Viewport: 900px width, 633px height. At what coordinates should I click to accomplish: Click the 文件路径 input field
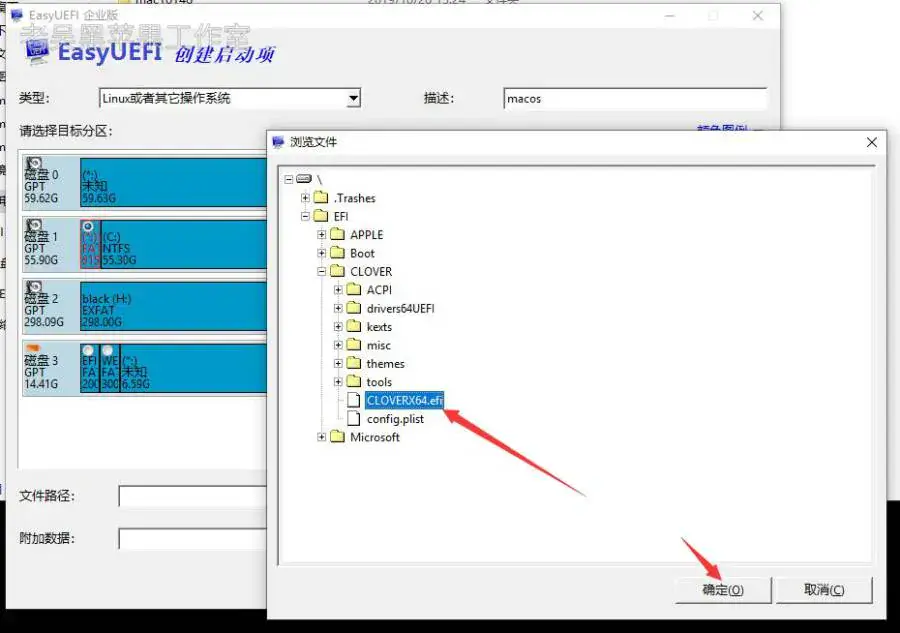coord(193,496)
